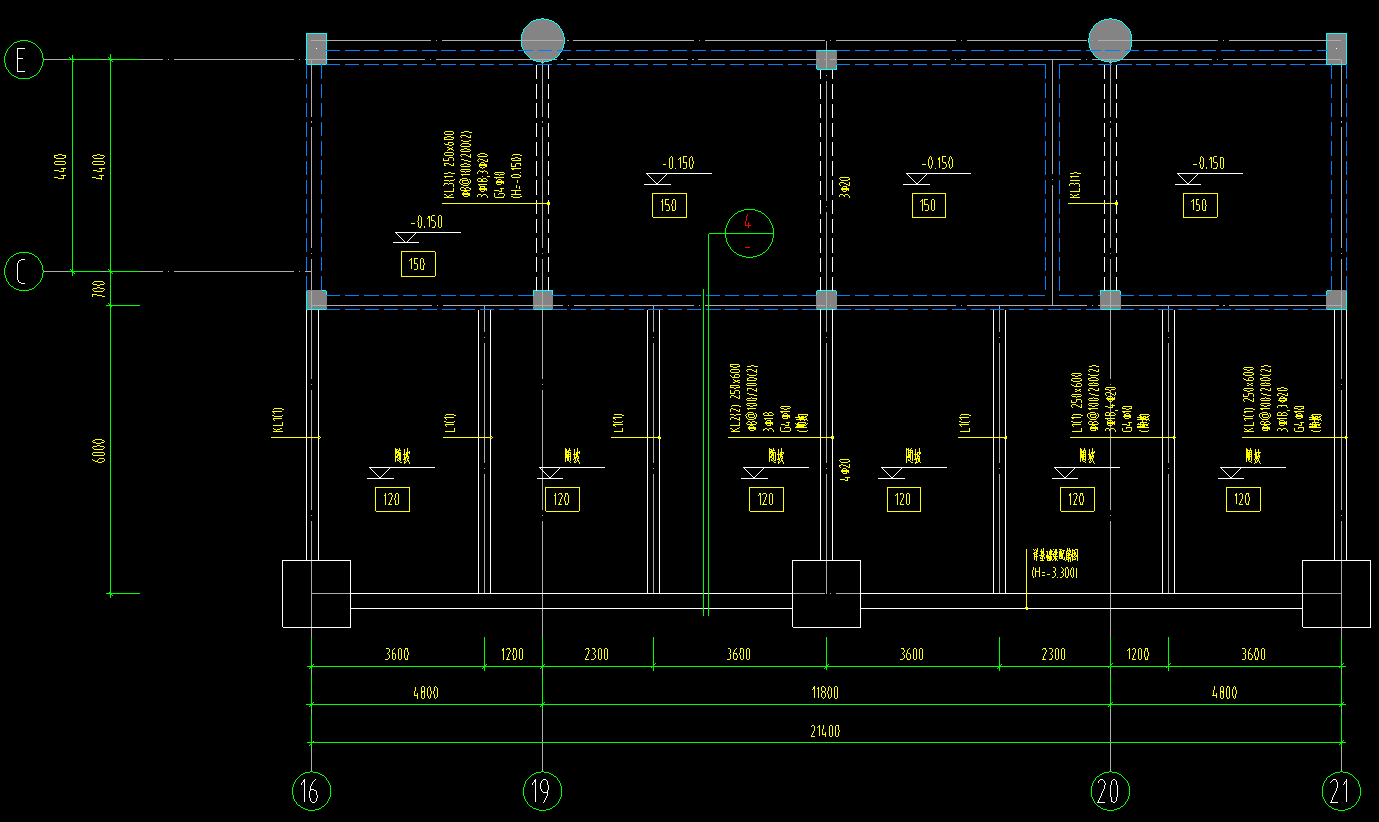
Task: Select the 3600 dimension ending at axis 21
Action: pos(1253,655)
